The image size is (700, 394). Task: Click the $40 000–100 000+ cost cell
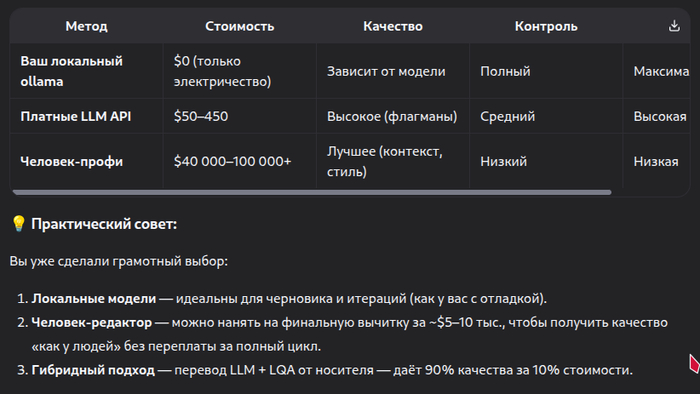[x=232, y=162]
